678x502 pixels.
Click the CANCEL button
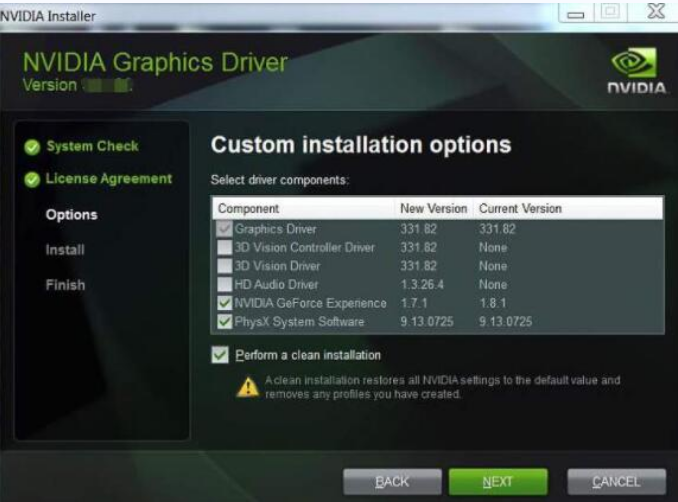[616, 481]
